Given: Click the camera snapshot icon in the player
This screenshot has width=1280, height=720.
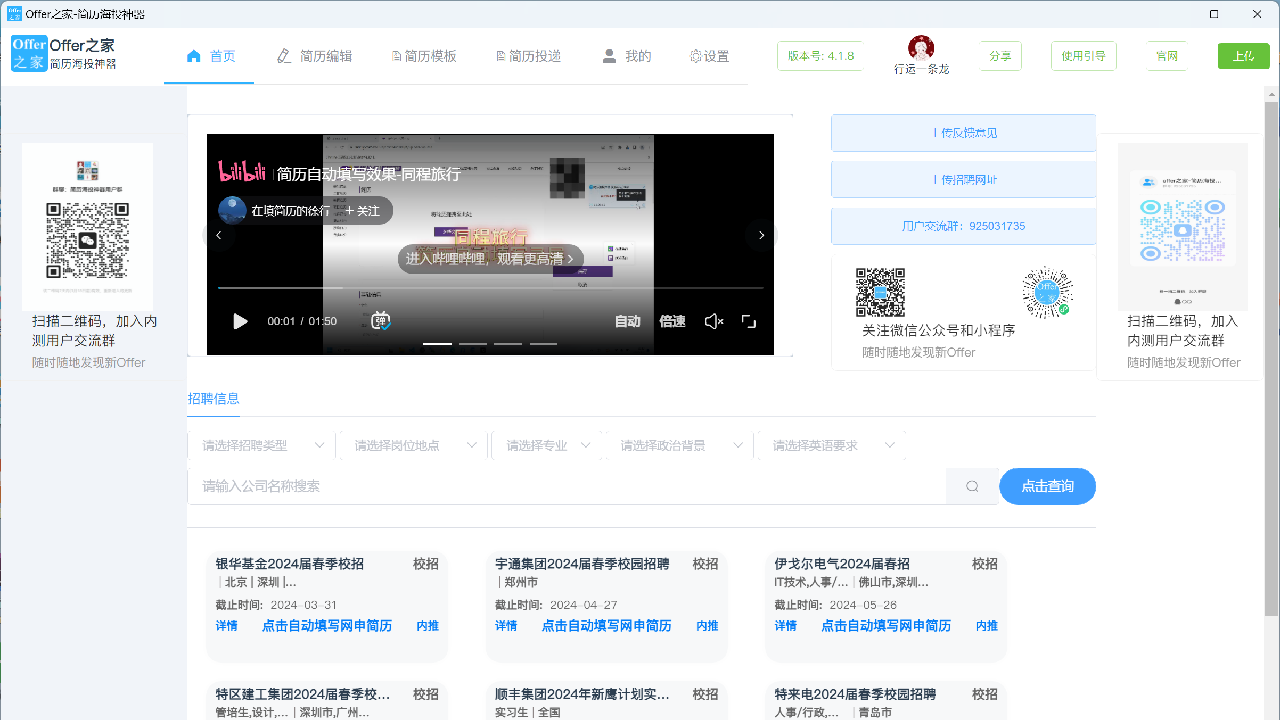Looking at the screenshot, I should [380, 321].
